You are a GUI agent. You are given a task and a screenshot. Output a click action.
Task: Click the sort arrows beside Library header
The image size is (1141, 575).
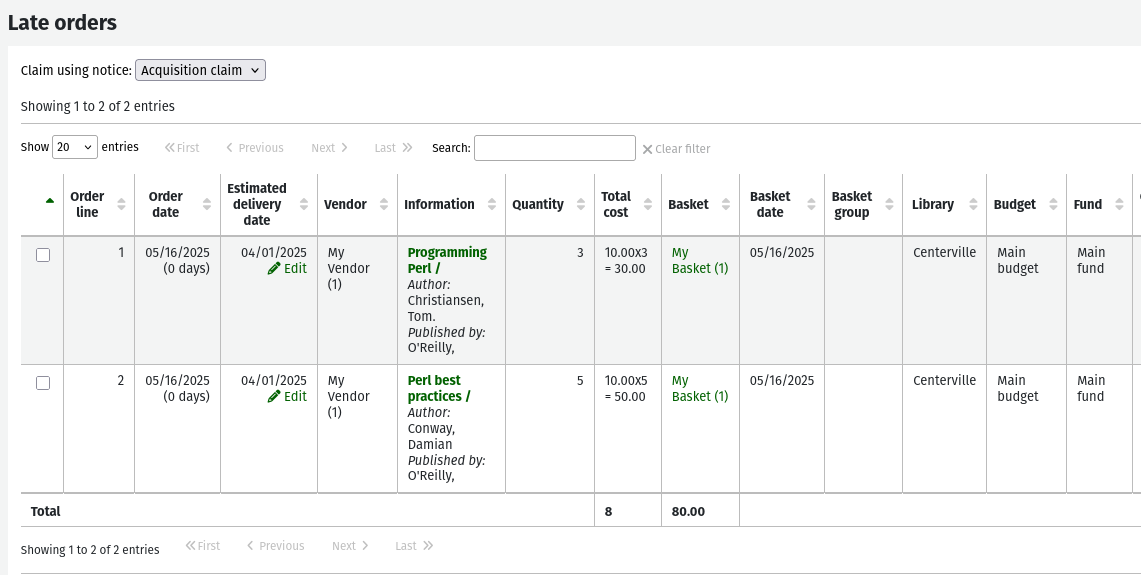tap(973, 204)
